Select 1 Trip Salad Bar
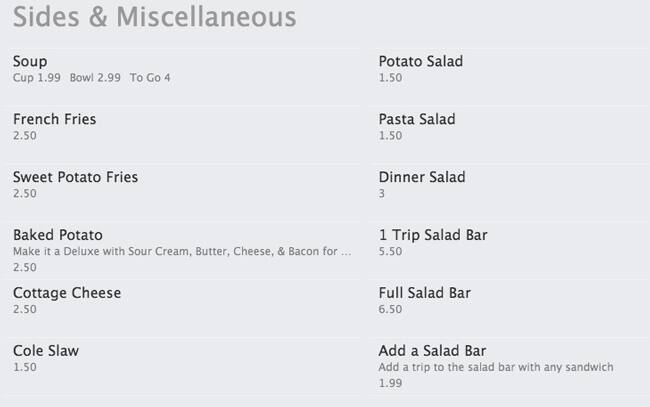650x407 pixels. tap(433, 236)
